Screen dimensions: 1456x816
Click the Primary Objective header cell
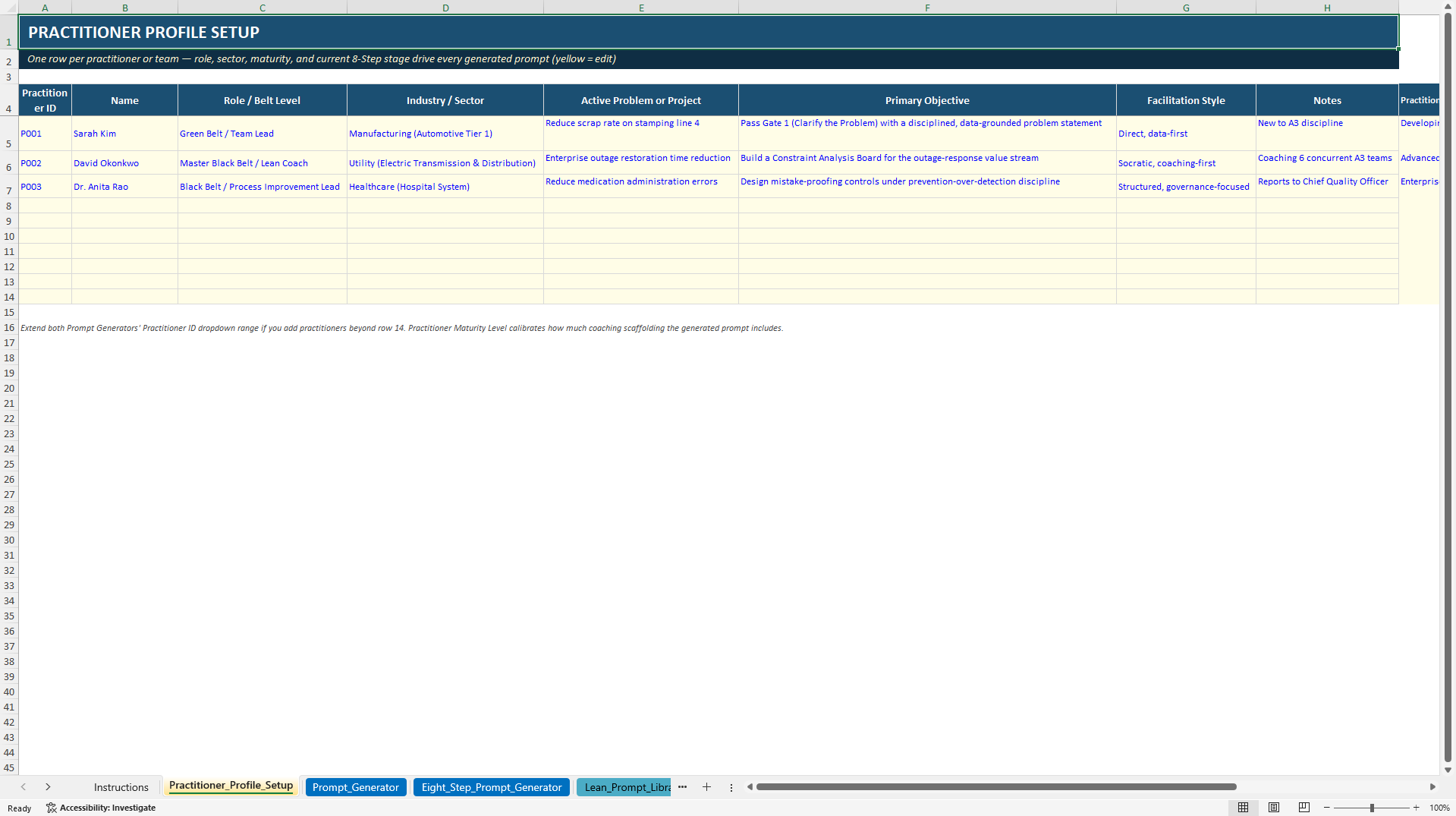[x=927, y=100]
